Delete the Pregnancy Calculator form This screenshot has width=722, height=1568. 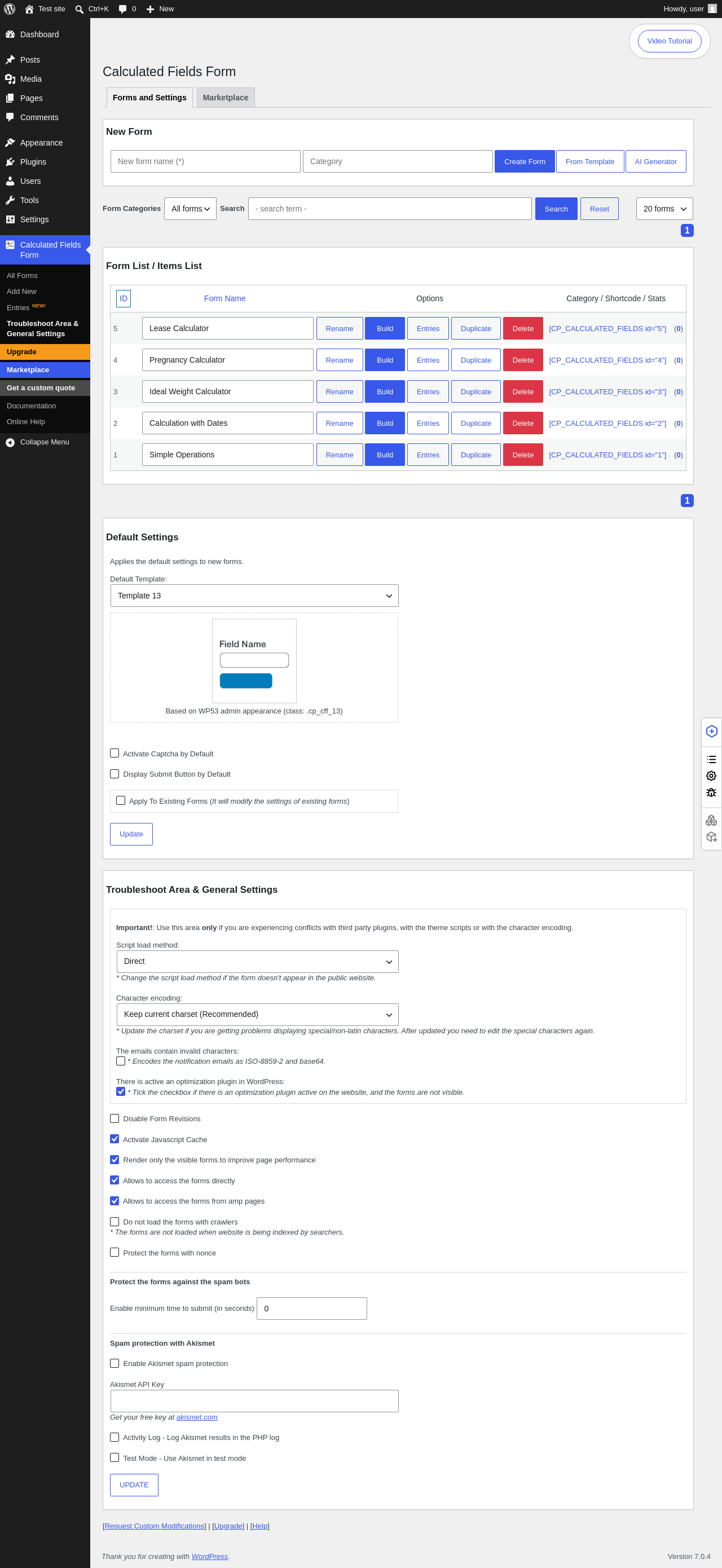tap(523, 360)
